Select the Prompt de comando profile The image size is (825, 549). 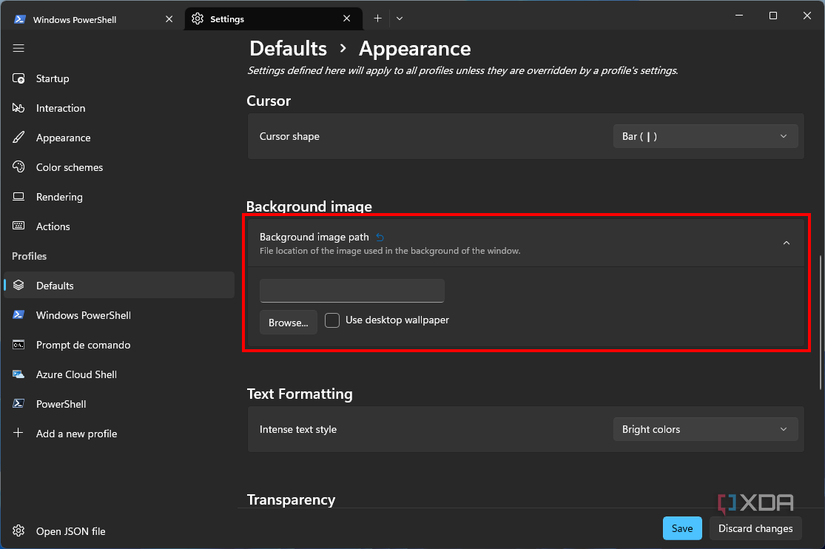83,345
